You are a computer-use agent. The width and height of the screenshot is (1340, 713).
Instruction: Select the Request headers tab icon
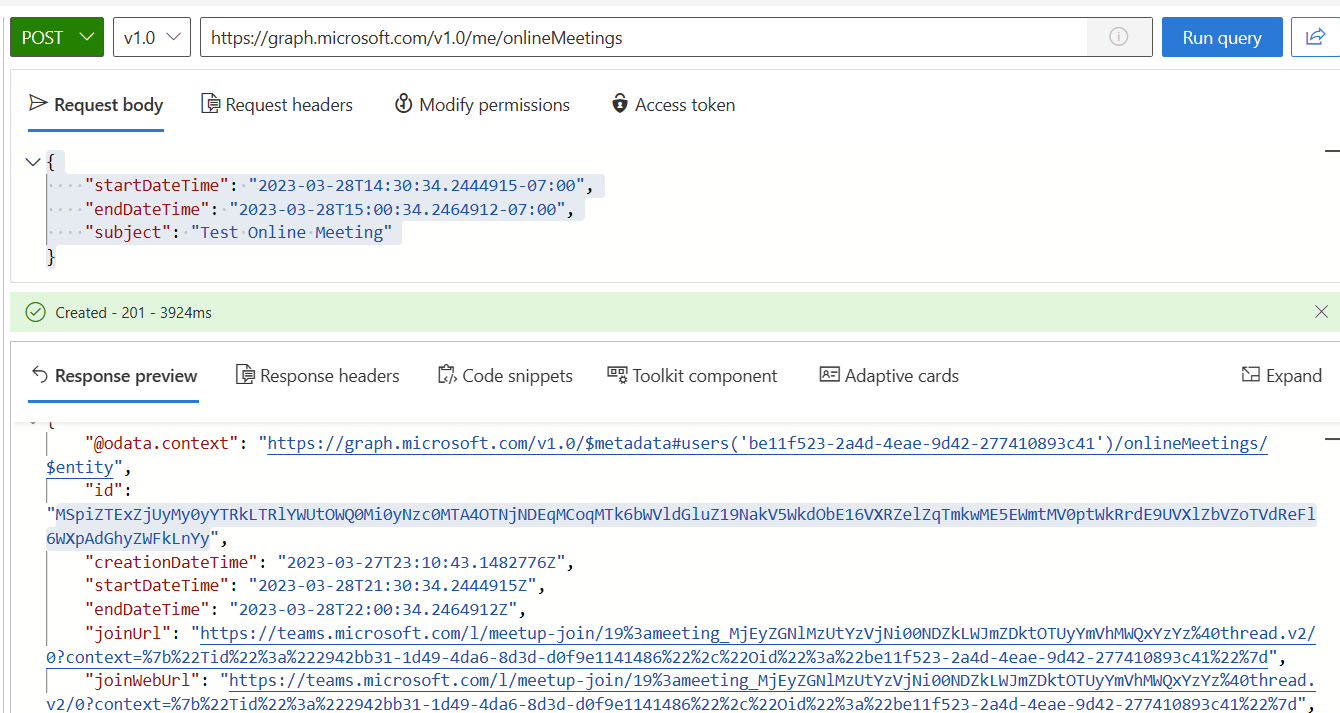pyautogui.click(x=210, y=103)
